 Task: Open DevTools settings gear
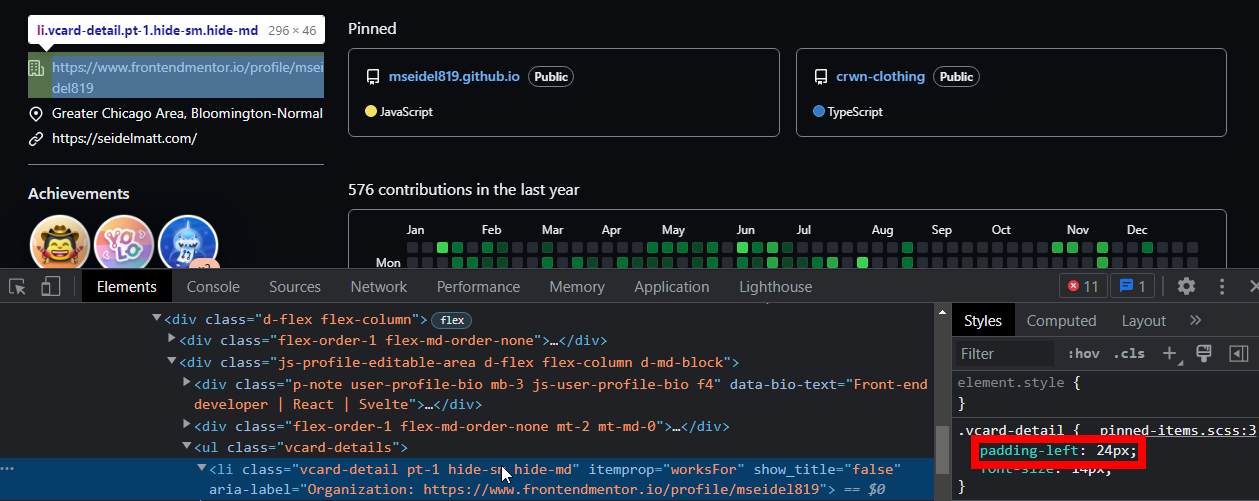click(1186, 286)
